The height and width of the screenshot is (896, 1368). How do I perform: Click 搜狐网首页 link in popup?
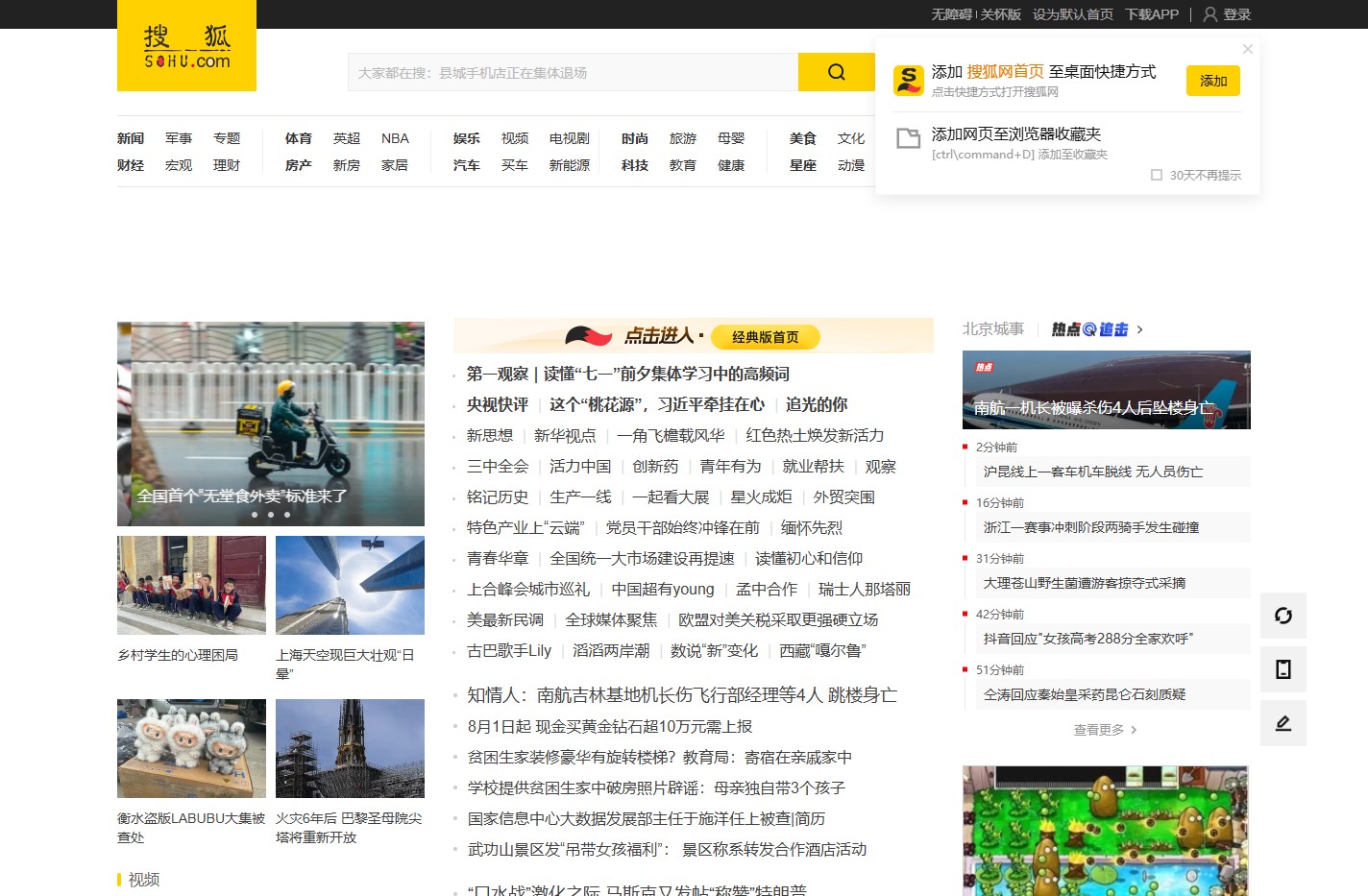click(1005, 71)
